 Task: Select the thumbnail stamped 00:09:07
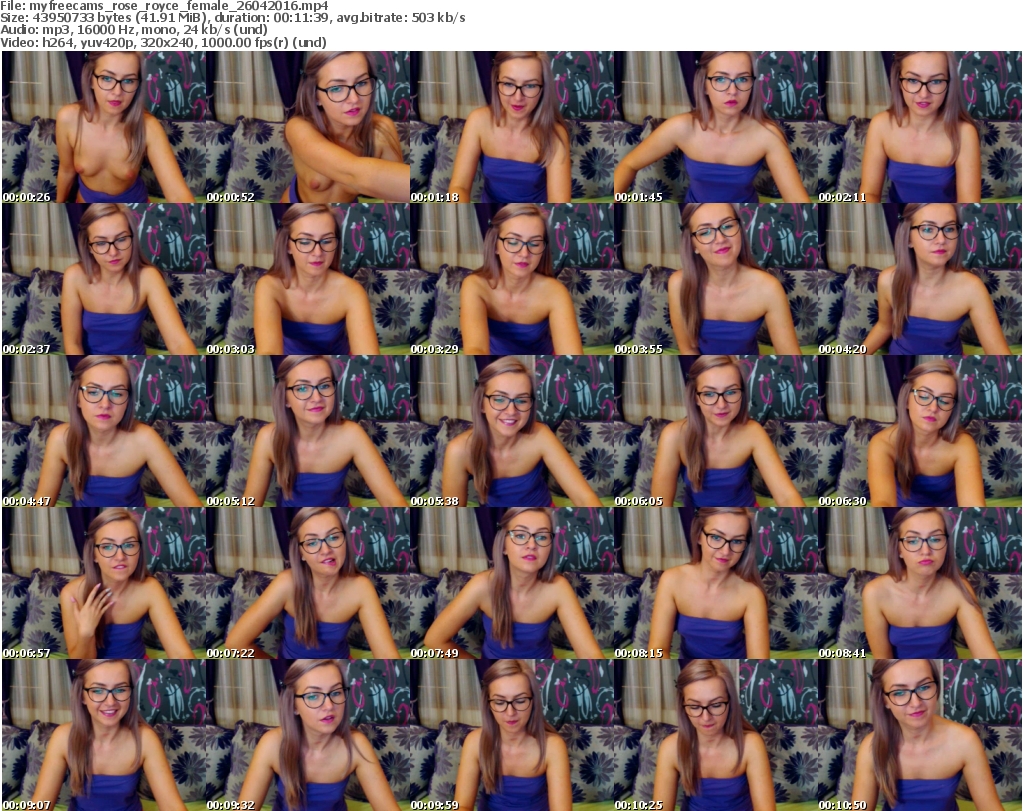click(x=104, y=735)
